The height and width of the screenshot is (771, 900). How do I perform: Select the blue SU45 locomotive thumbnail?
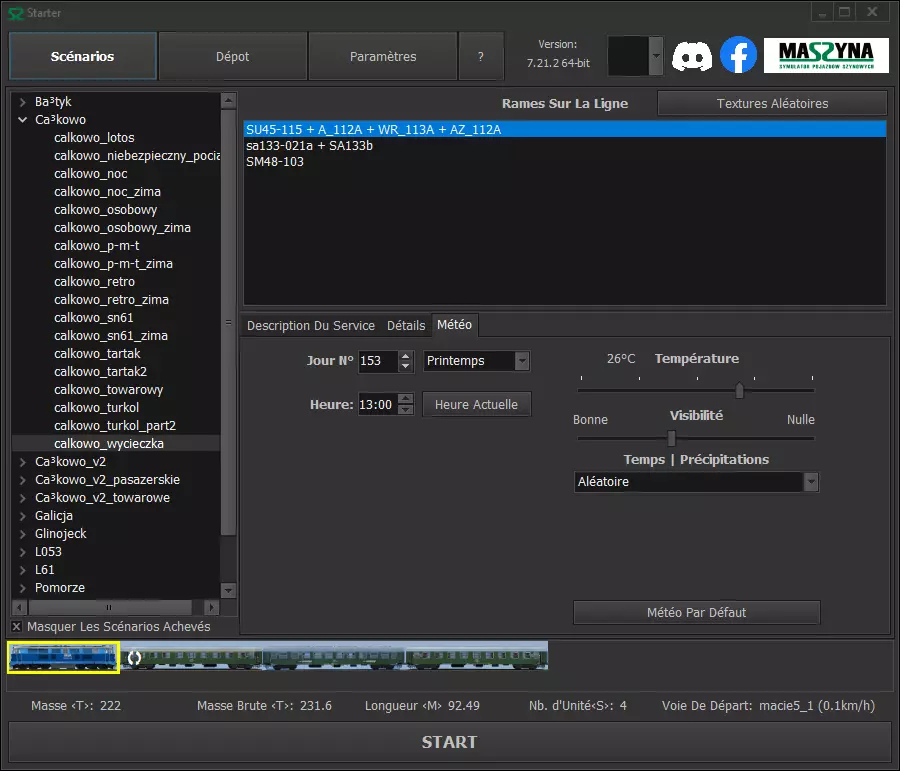click(64, 657)
